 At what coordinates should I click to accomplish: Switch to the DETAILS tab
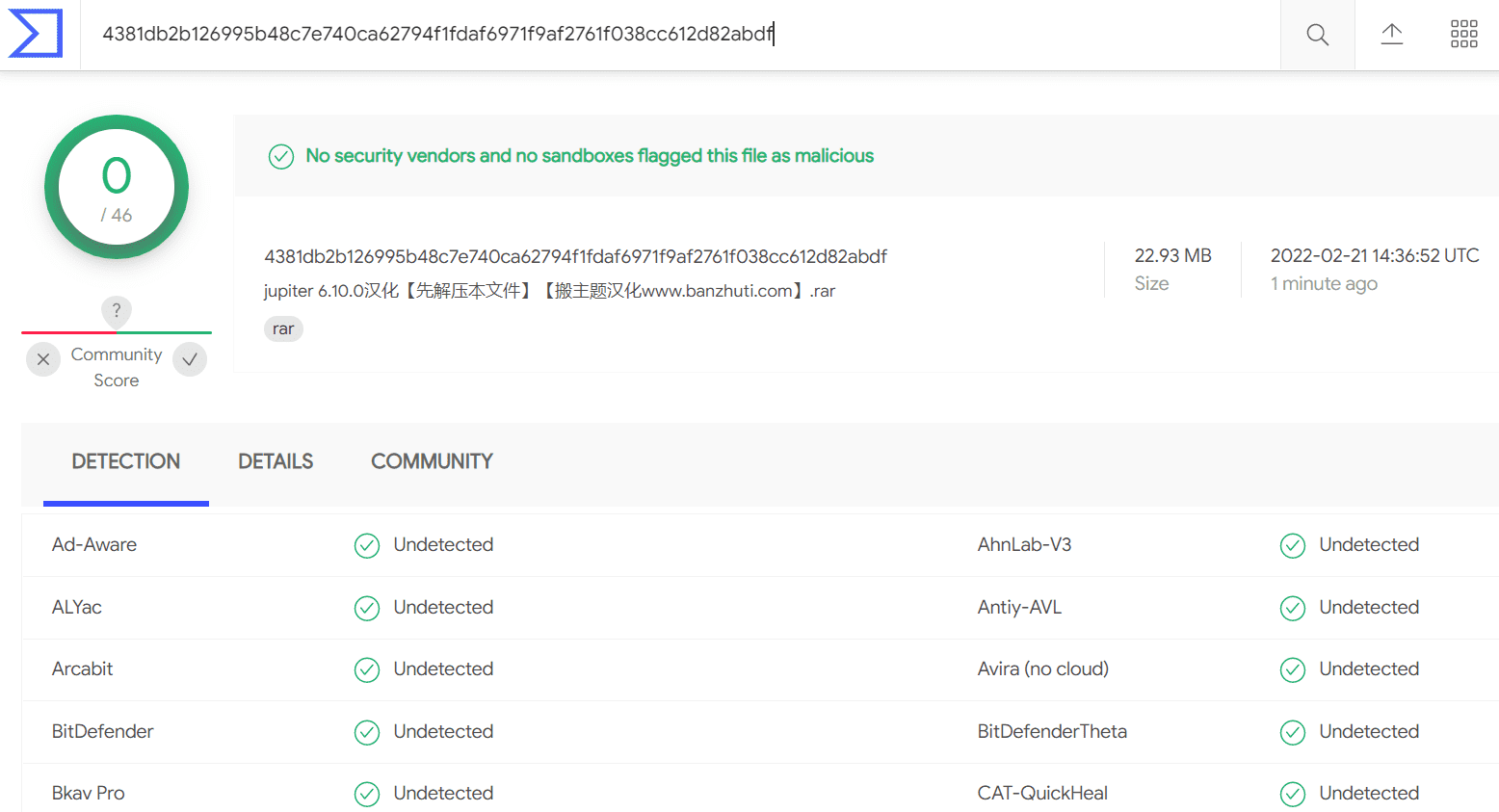click(x=276, y=461)
